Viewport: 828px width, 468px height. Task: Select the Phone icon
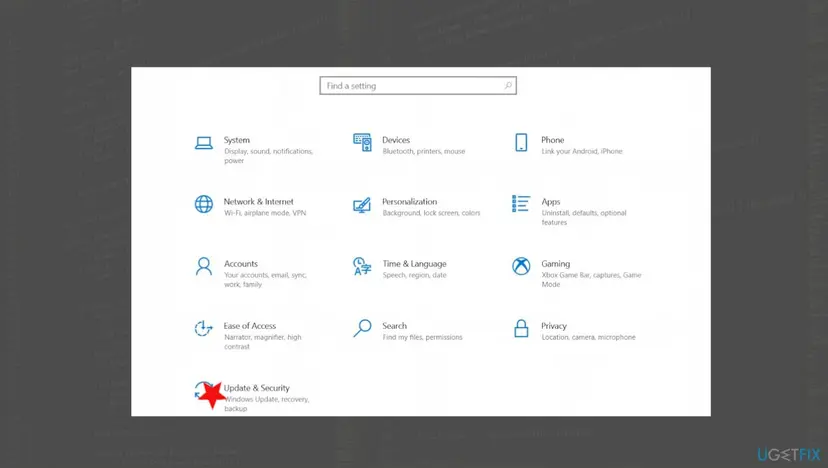pyautogui.click(x=521, y=143)
